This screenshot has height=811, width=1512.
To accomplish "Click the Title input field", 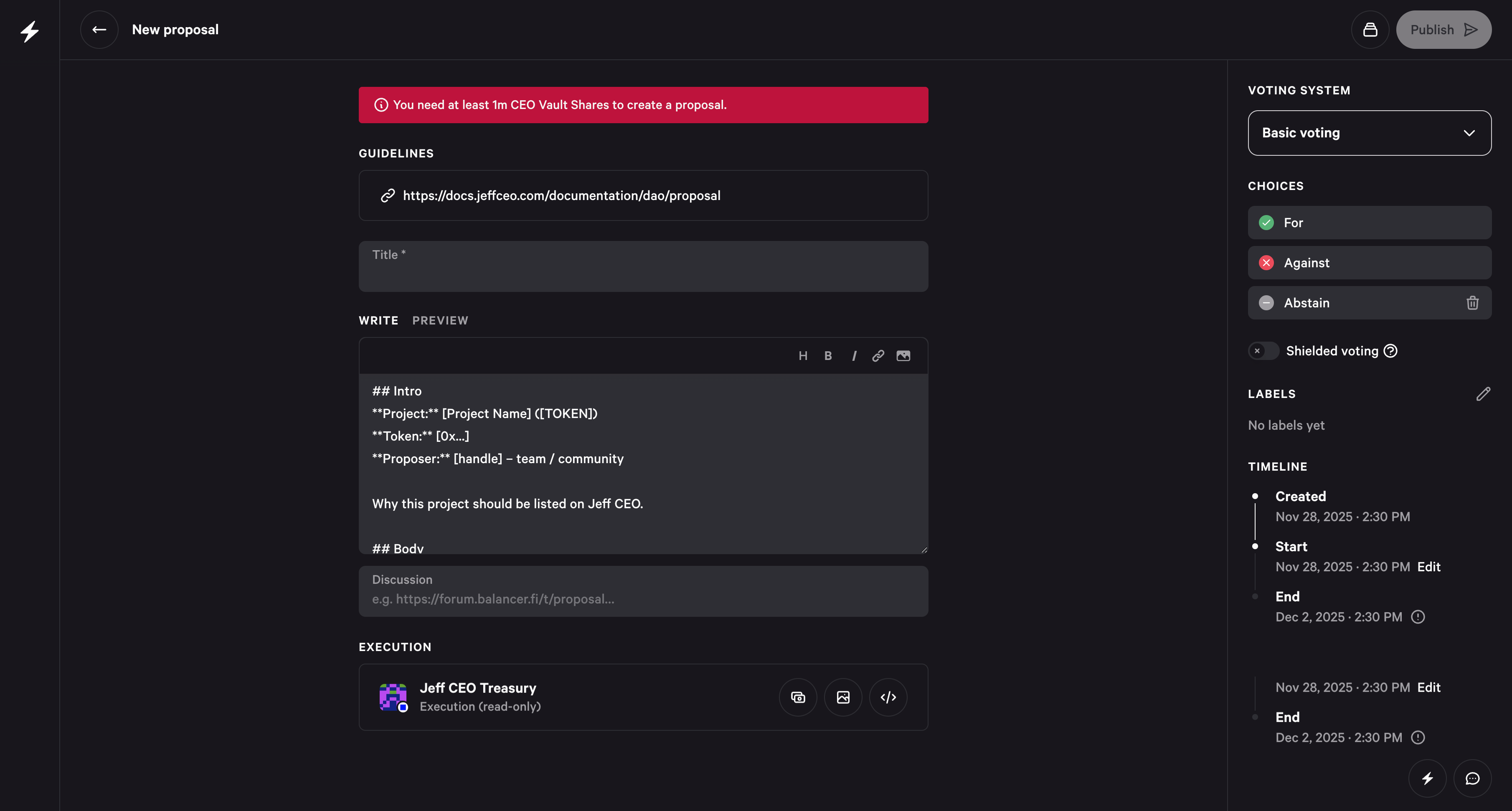I will [643, 266].
